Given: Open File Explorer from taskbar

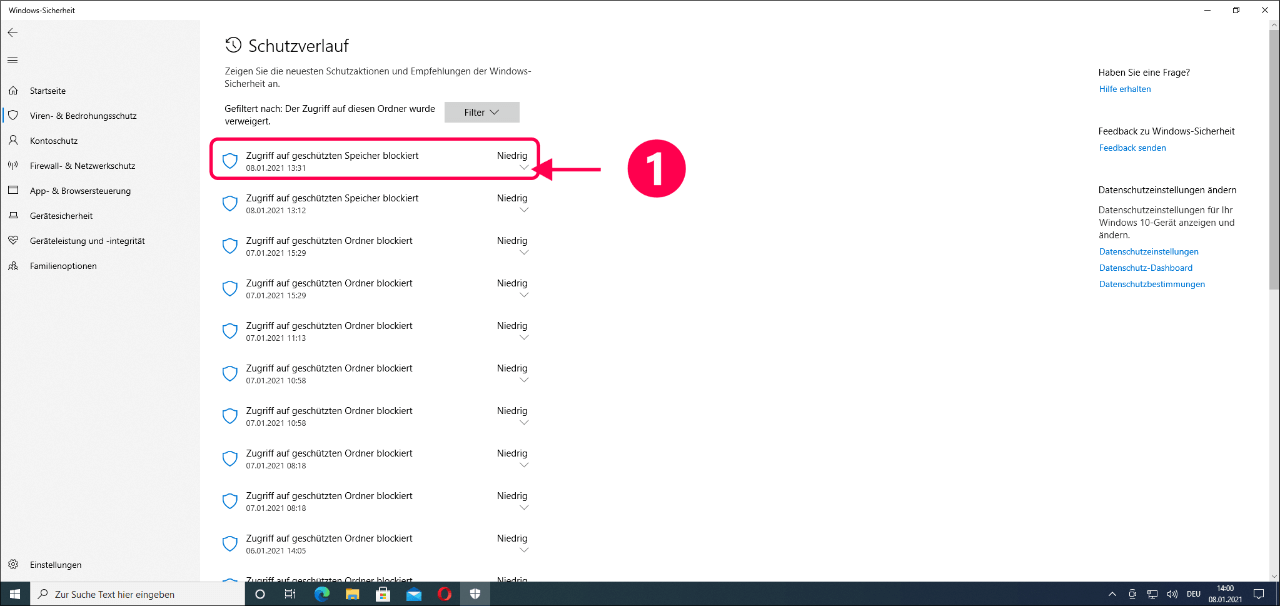Looking at the screenshot, I should click(x=352, y=594).
